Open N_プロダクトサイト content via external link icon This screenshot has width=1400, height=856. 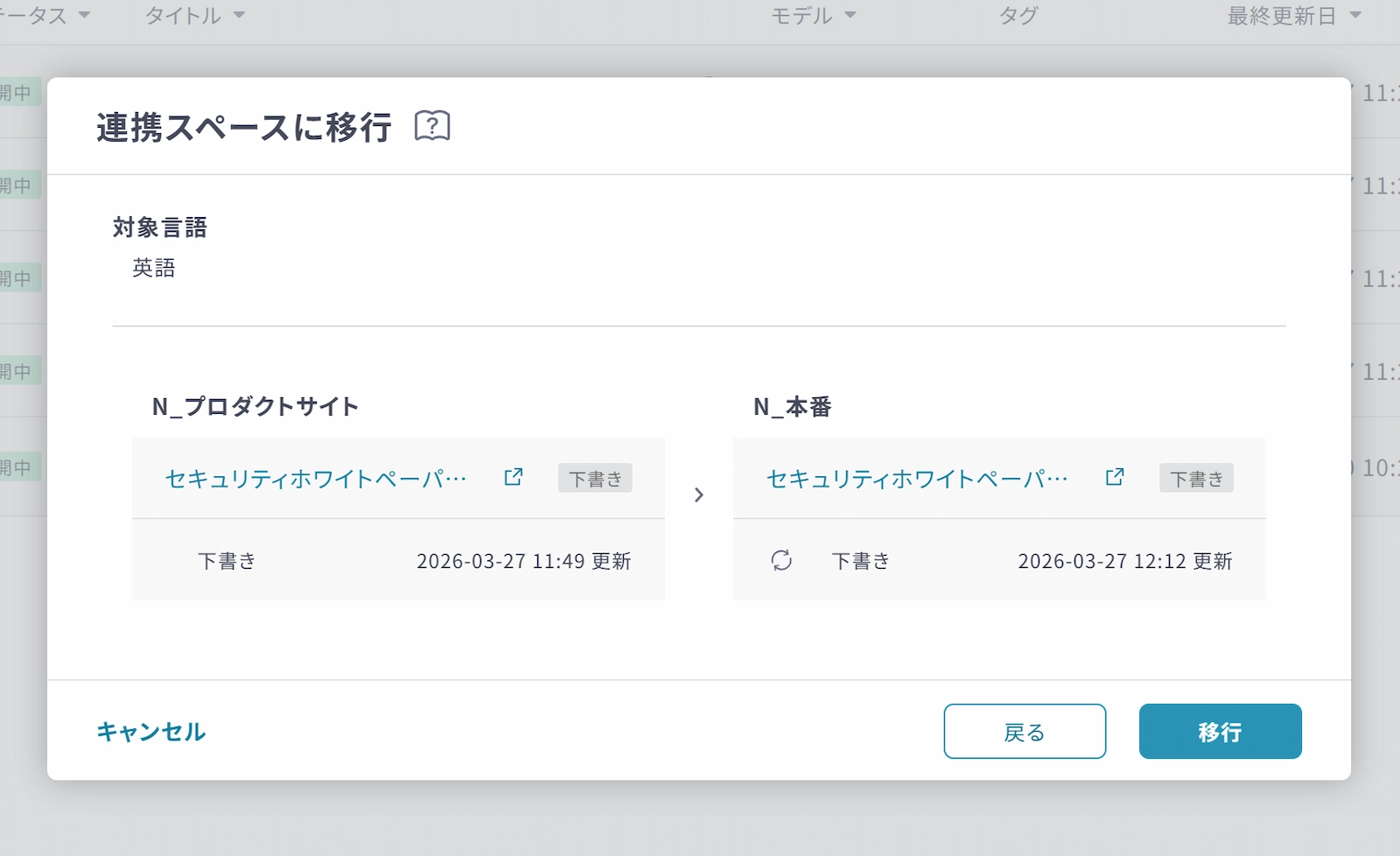[x=514, y=477]
